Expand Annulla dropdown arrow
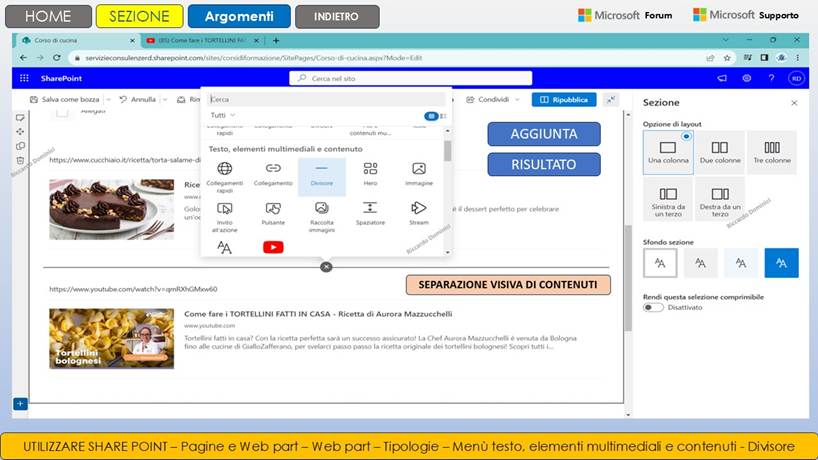This screenshot has height=460, width=818. coord(164,100)
